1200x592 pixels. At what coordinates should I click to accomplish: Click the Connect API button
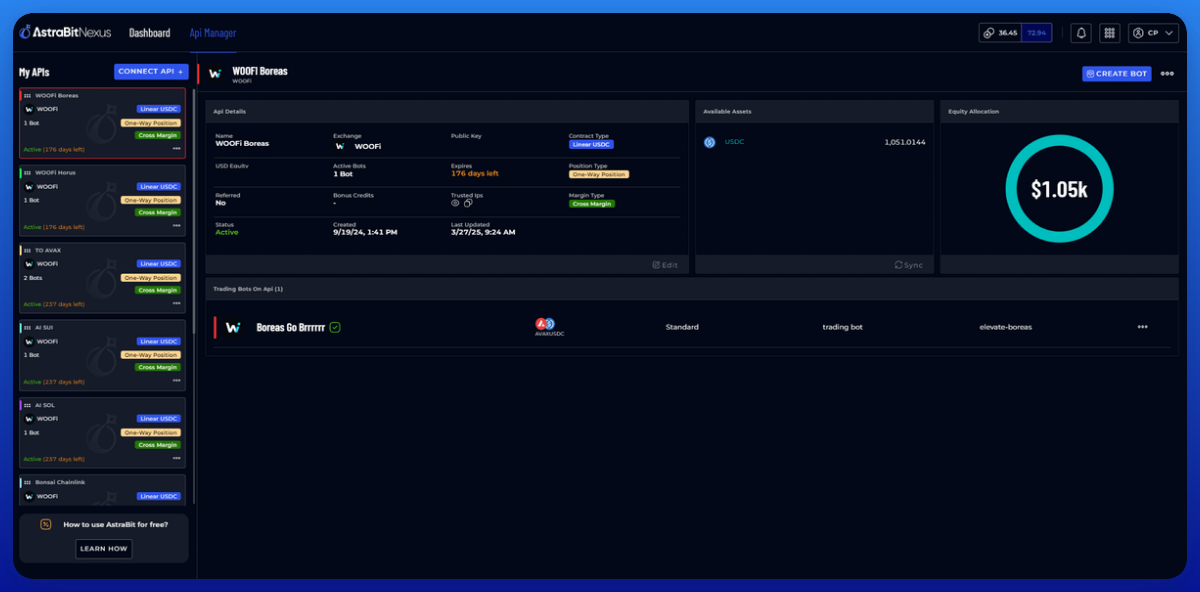tap(151, 72)
